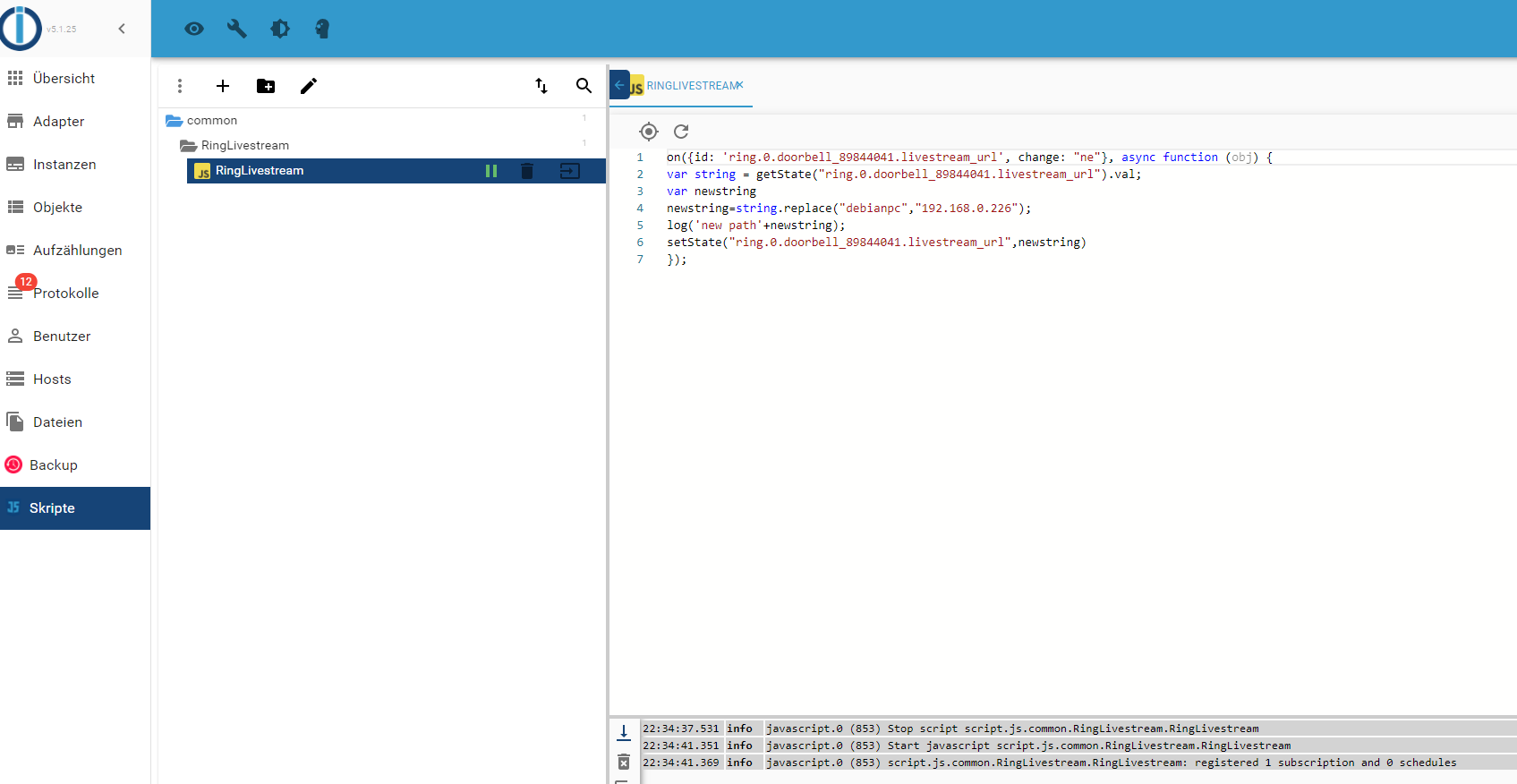The image size is (1517, 784).
Task: Close the RINGLIVESTREAM tab
Action: point(740,85)
